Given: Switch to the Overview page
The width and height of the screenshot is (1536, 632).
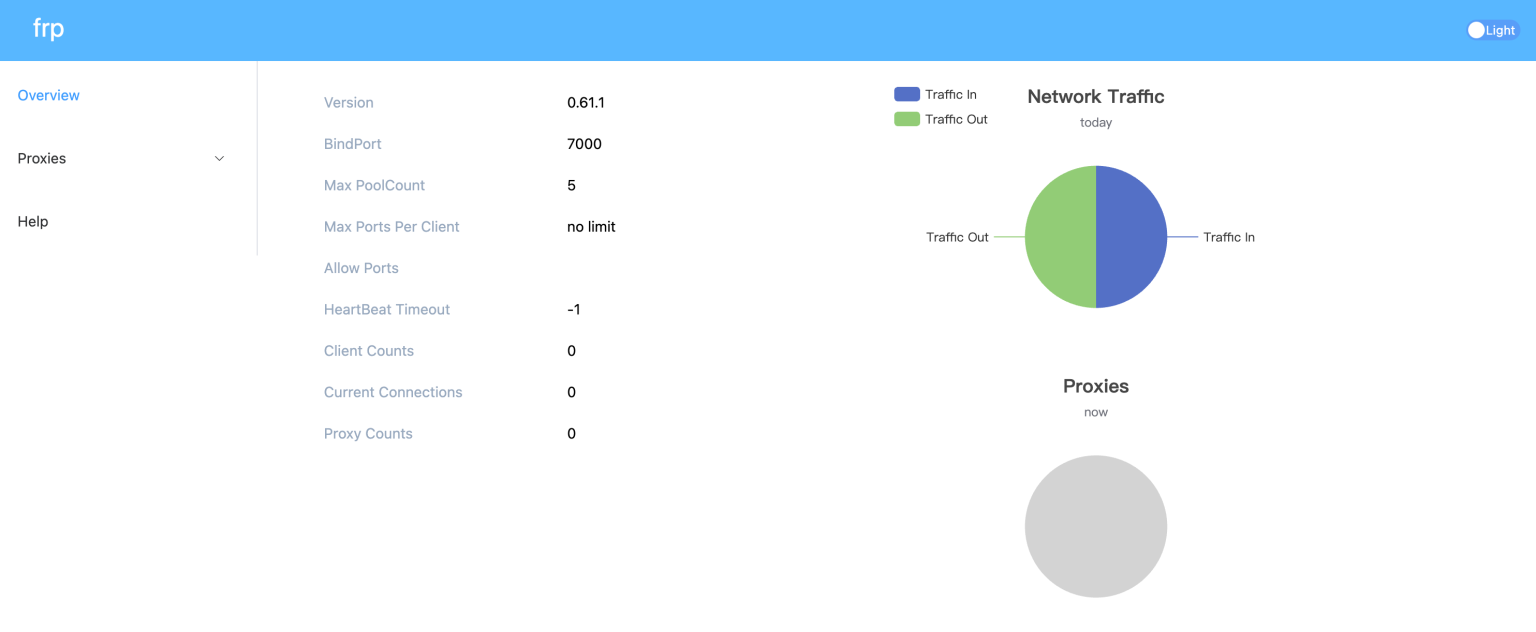Looking at the screenshot, I should 48,94.
